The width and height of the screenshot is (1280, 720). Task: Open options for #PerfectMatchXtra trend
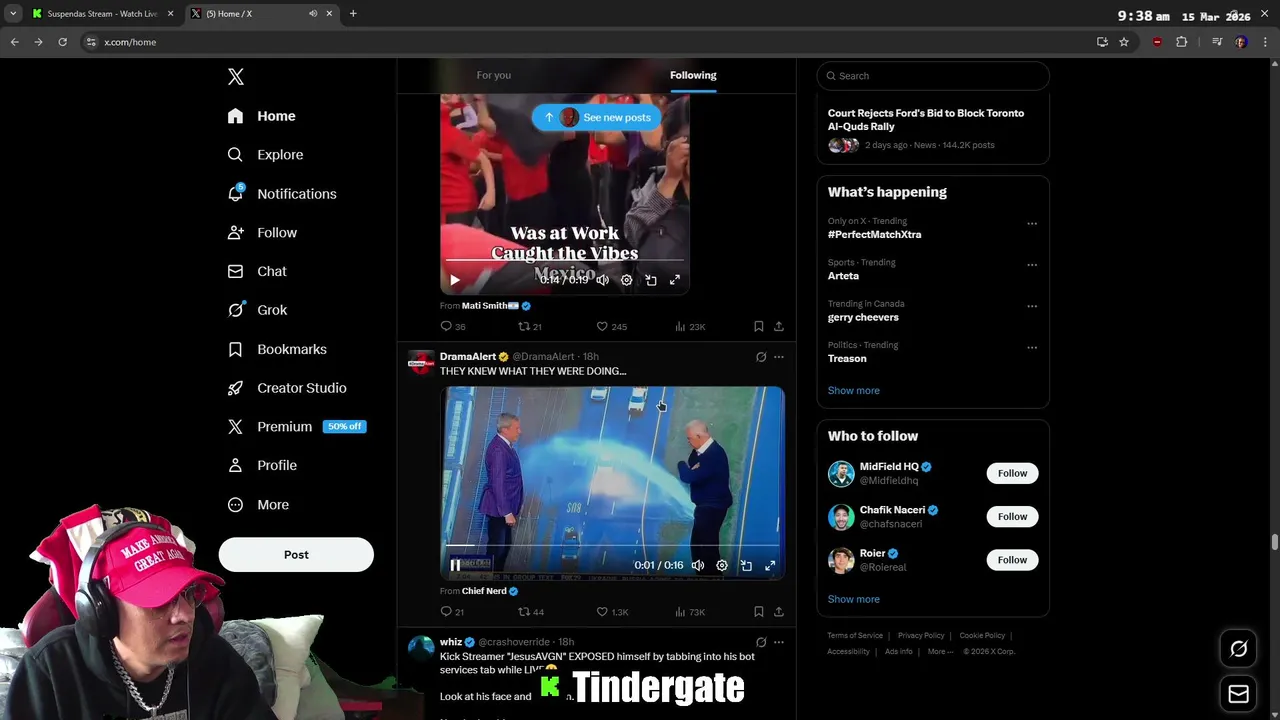pyautogui.click(x=1032, y=223)
